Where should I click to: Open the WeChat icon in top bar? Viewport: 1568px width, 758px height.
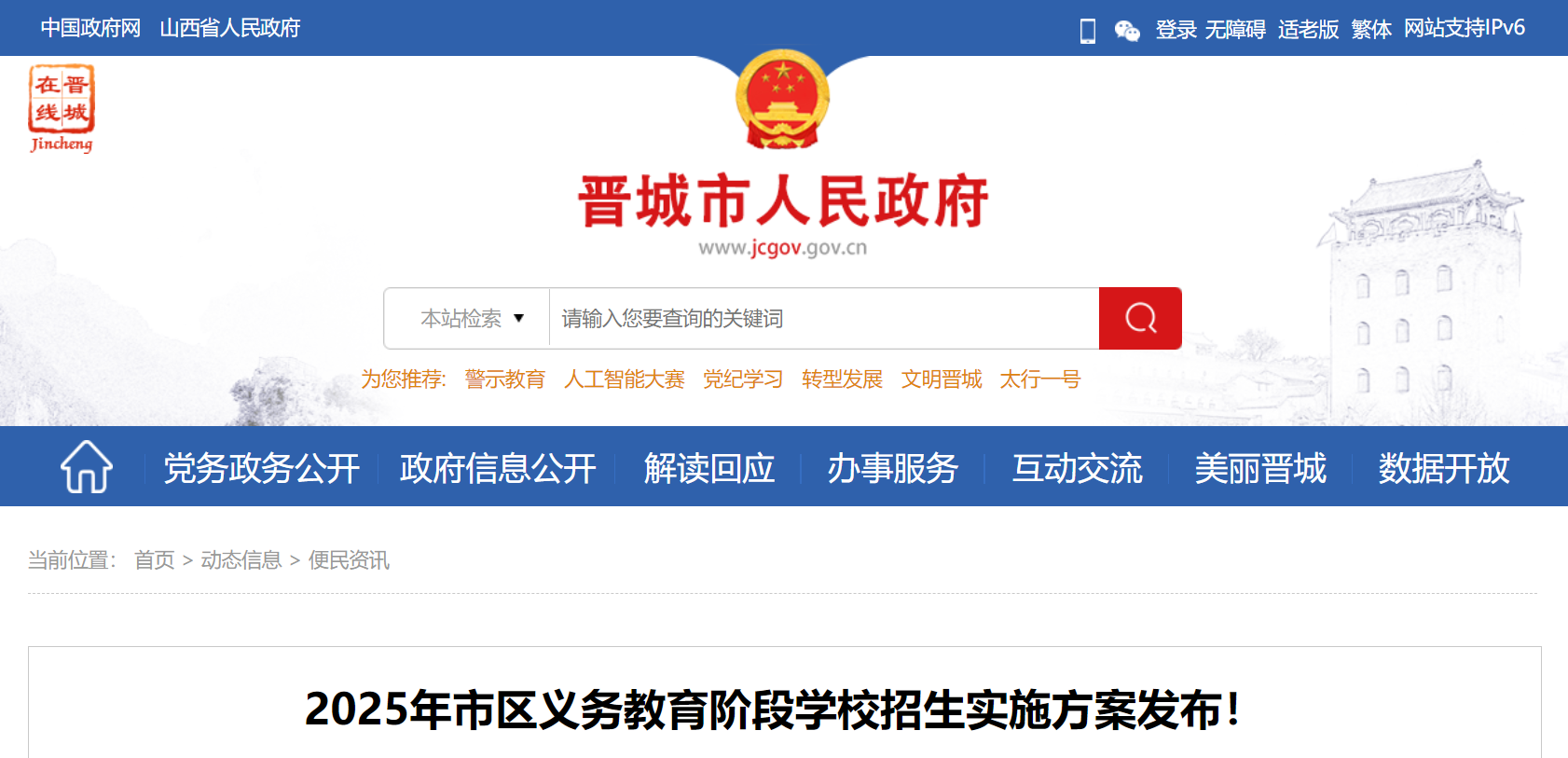click(1127, 31)
